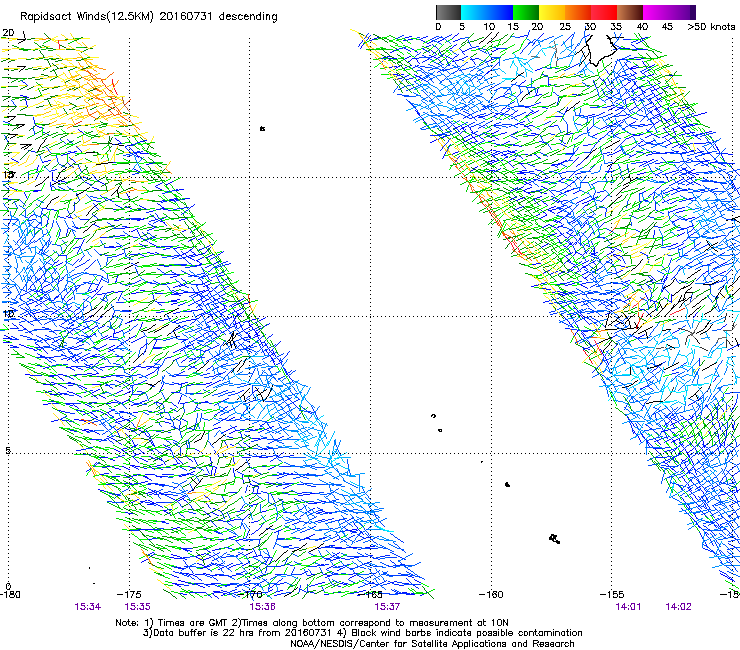Click the purple swath time "15:34"
The image size is (740, 650).
(87, 607)
